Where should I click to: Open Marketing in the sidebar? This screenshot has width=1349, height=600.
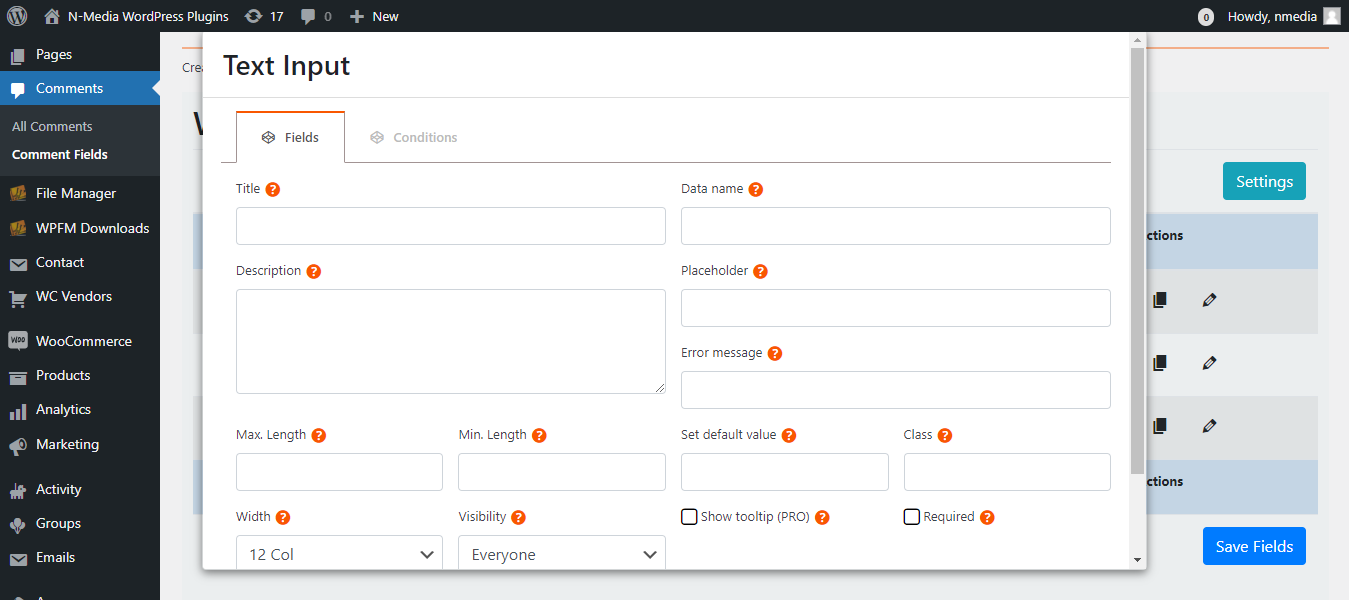pos(80,444)
